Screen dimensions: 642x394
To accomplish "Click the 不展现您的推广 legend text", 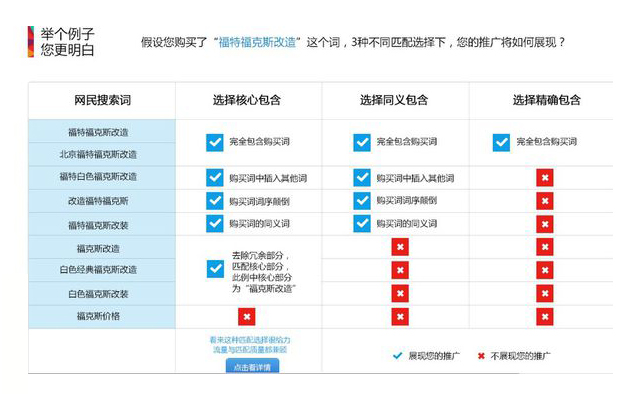I will pos(520,356).
